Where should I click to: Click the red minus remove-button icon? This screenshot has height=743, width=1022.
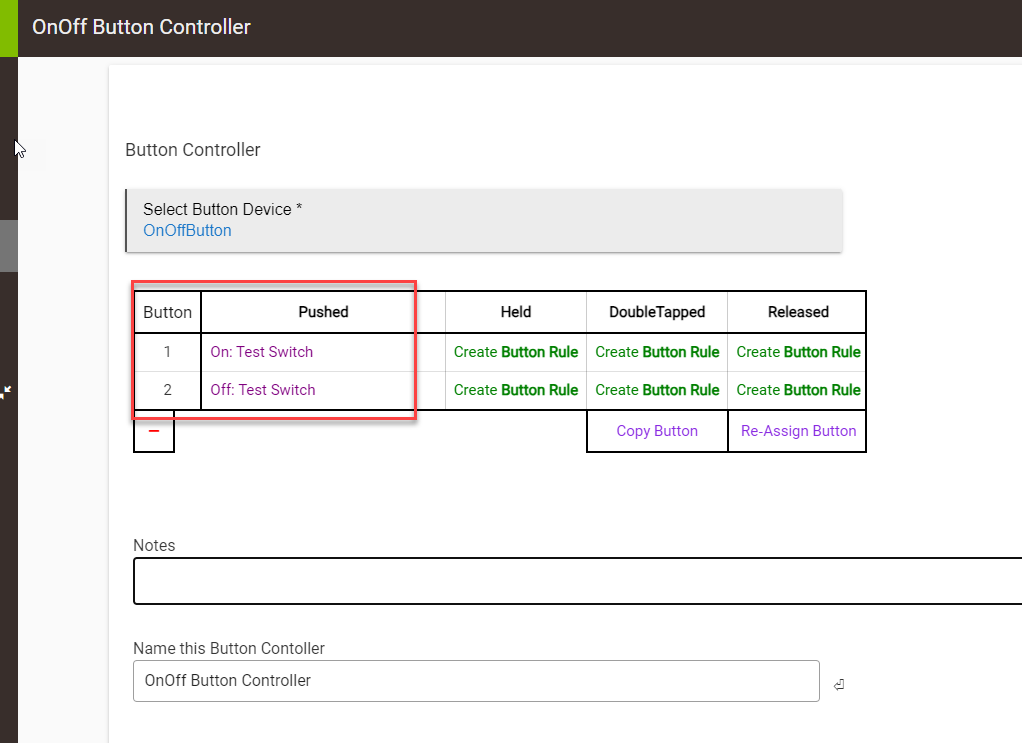pyautogui.click(x=154, y=431)
